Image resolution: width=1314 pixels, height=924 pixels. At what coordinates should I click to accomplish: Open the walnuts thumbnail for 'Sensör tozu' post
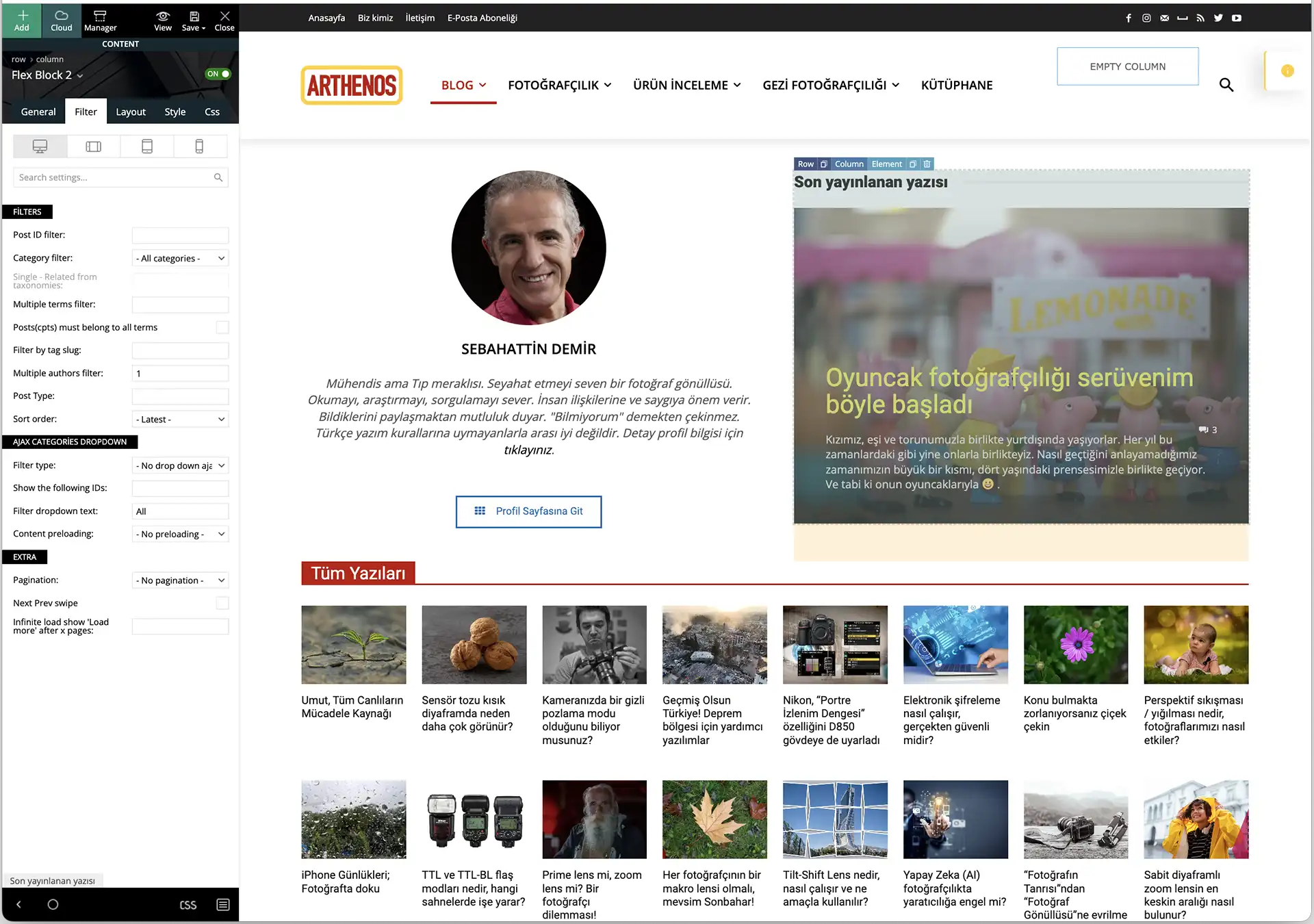474,645
